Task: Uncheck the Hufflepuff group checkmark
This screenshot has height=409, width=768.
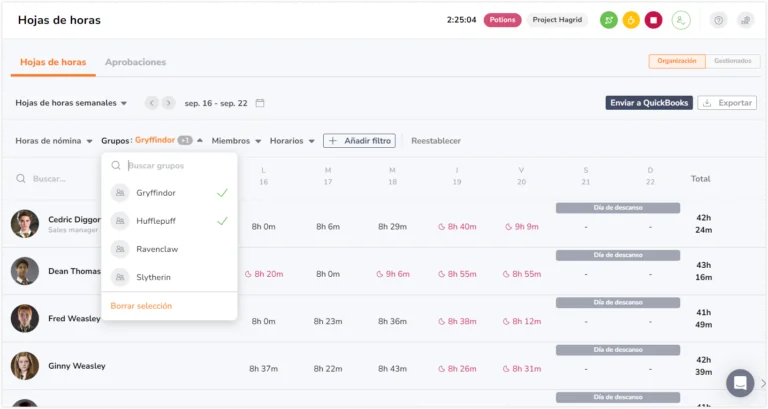Action: tap(222, 221)
